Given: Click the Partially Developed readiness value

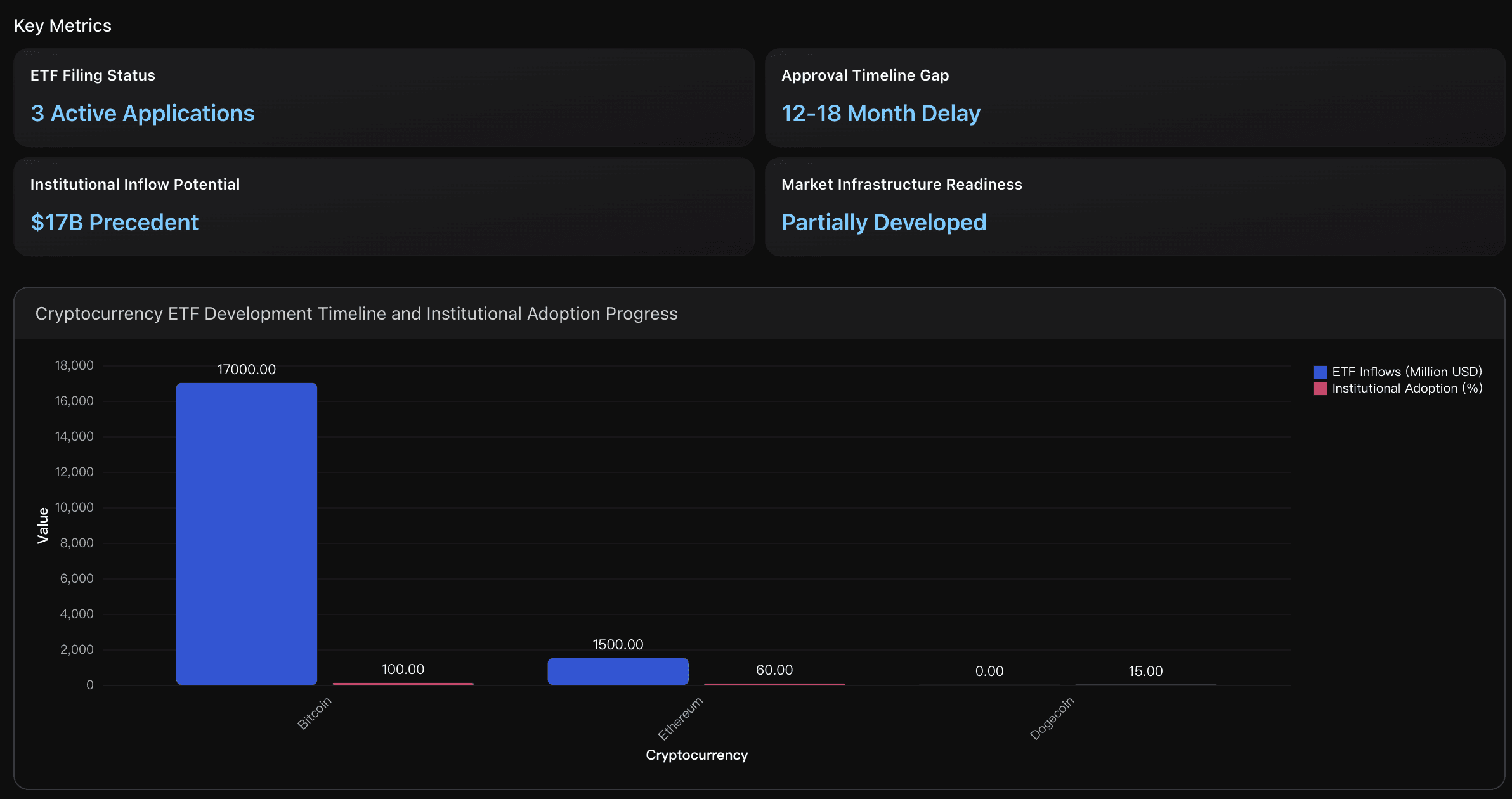Looking at the screenshot, I should click(884, 222).
